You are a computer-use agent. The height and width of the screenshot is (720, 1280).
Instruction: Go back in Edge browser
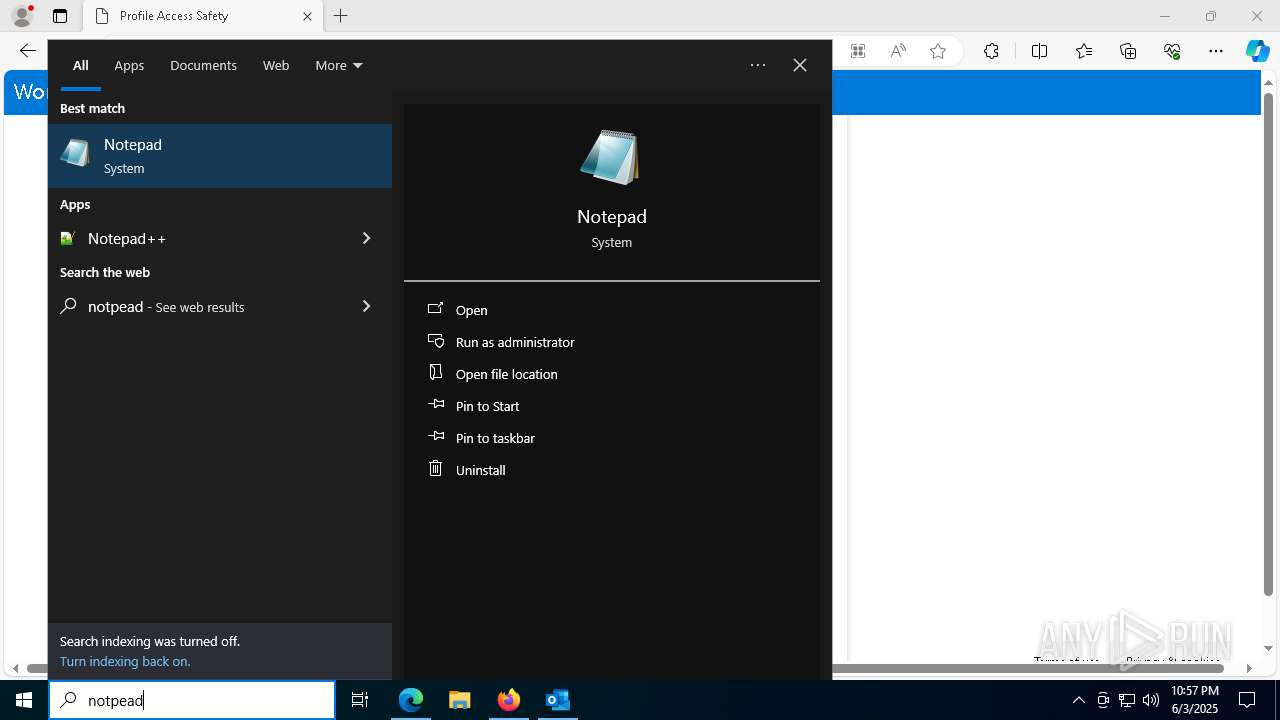click(x=28, y=51)
